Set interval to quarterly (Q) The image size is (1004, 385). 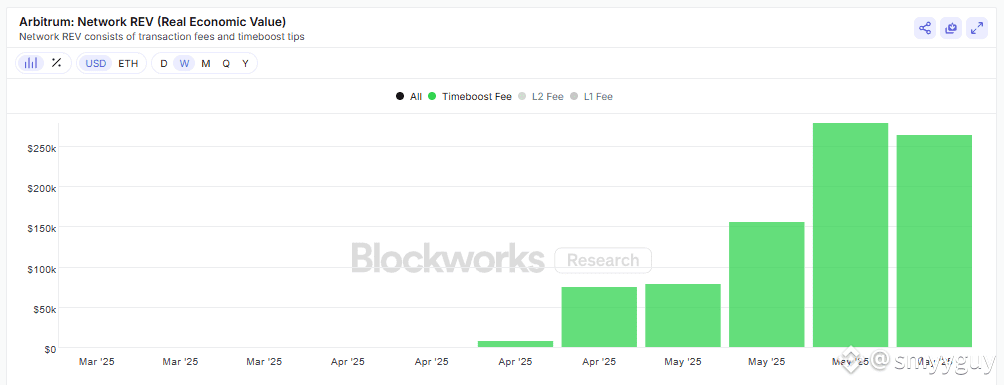(226, 63)
